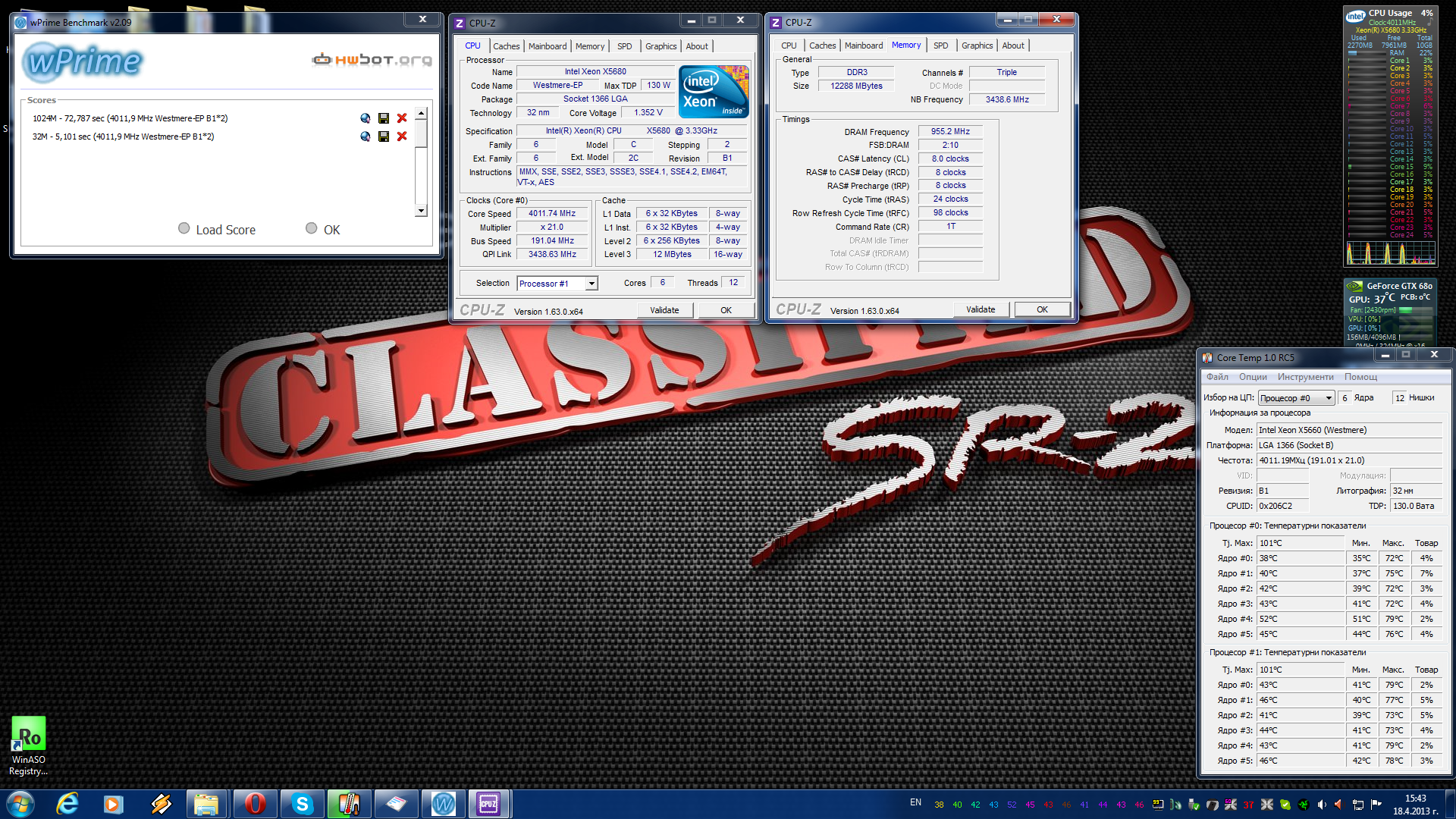The height and width of the screenshot is (819, 1456).
Task: Click OK in left CPU-Z window
Action: [x=726, y=310]
